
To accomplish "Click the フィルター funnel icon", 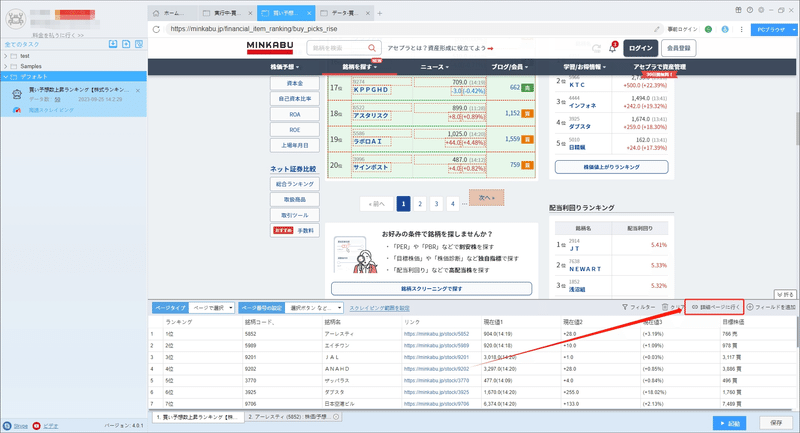I will point(625,308).
